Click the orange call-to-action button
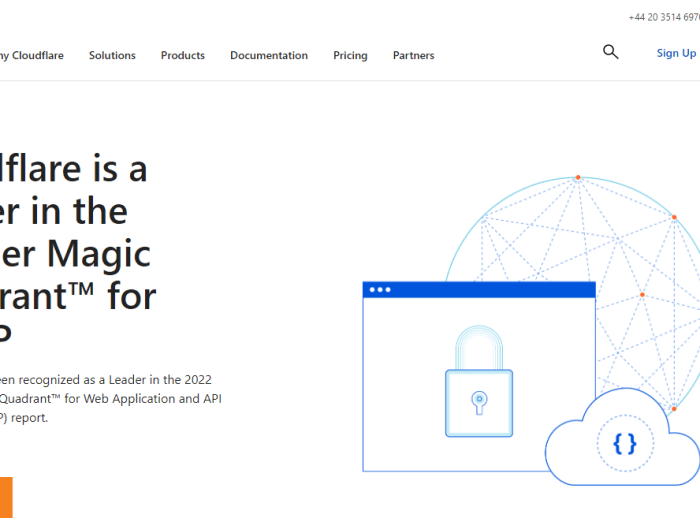 click(6, 497)
